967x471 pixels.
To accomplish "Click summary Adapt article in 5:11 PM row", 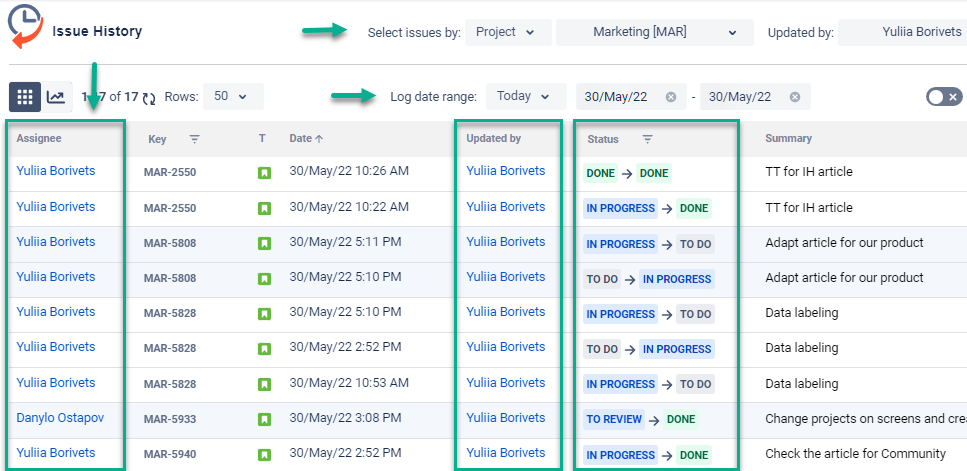I will coord(844,242).
